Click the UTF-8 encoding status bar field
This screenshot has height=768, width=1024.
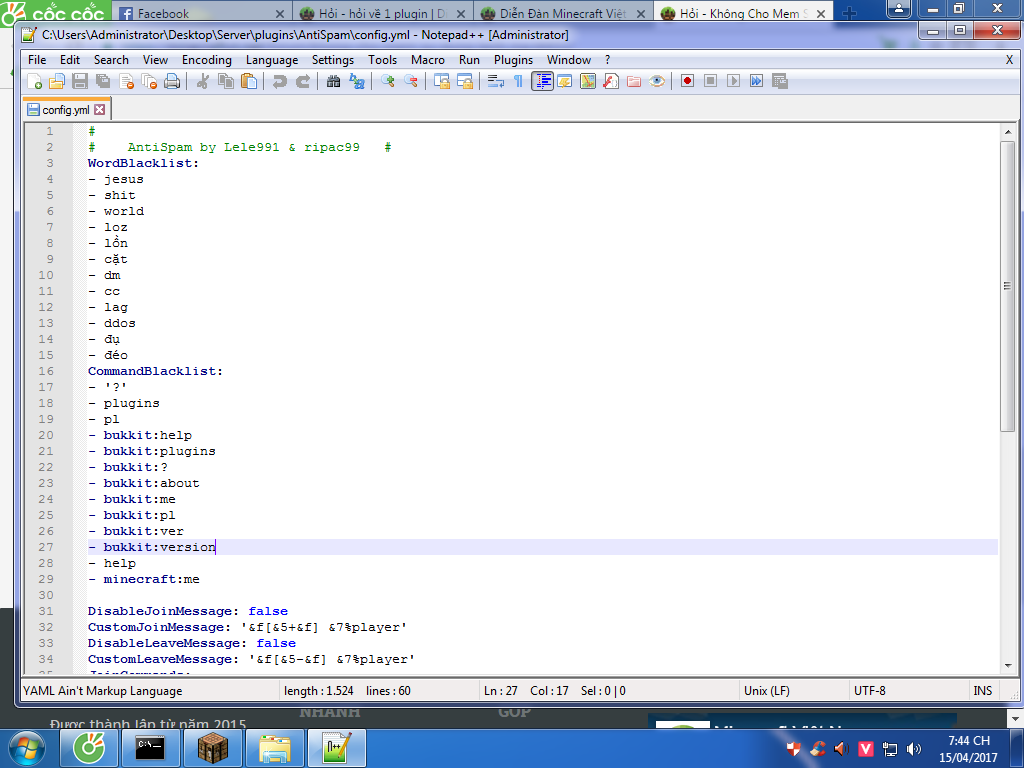click(x=869, y=690)
